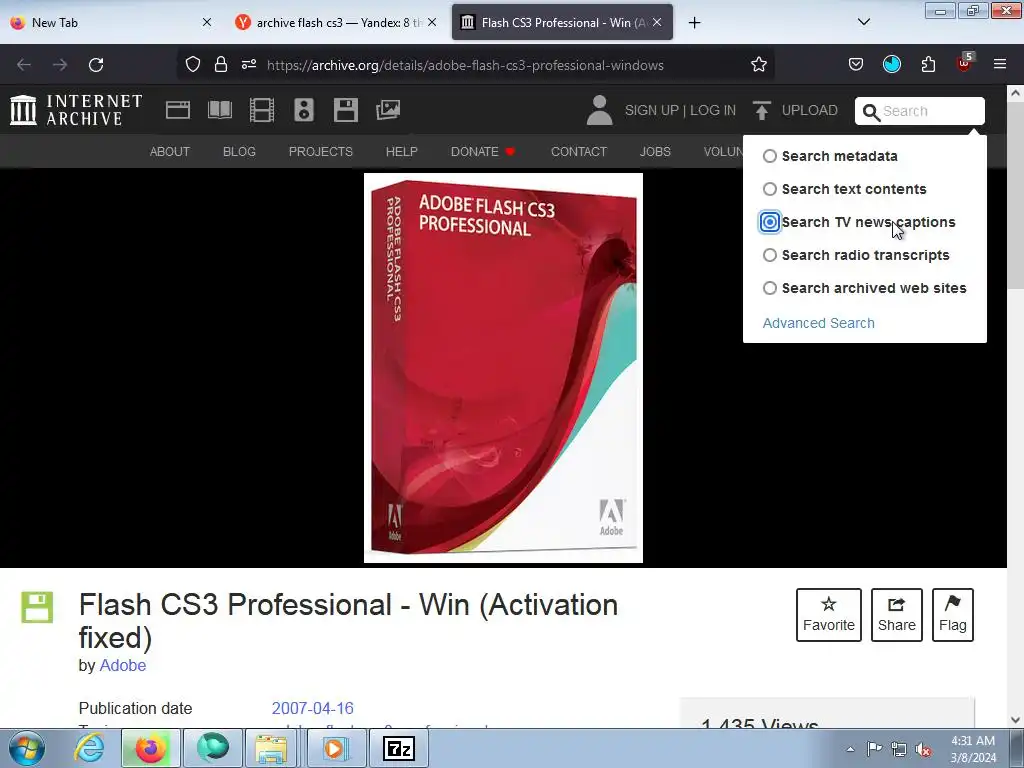Image resolution: width=1024 pixels, height=768 pixels.
Task: Click the UPLOAD link text
Action: pyautogui.click(x=810, y=110)
